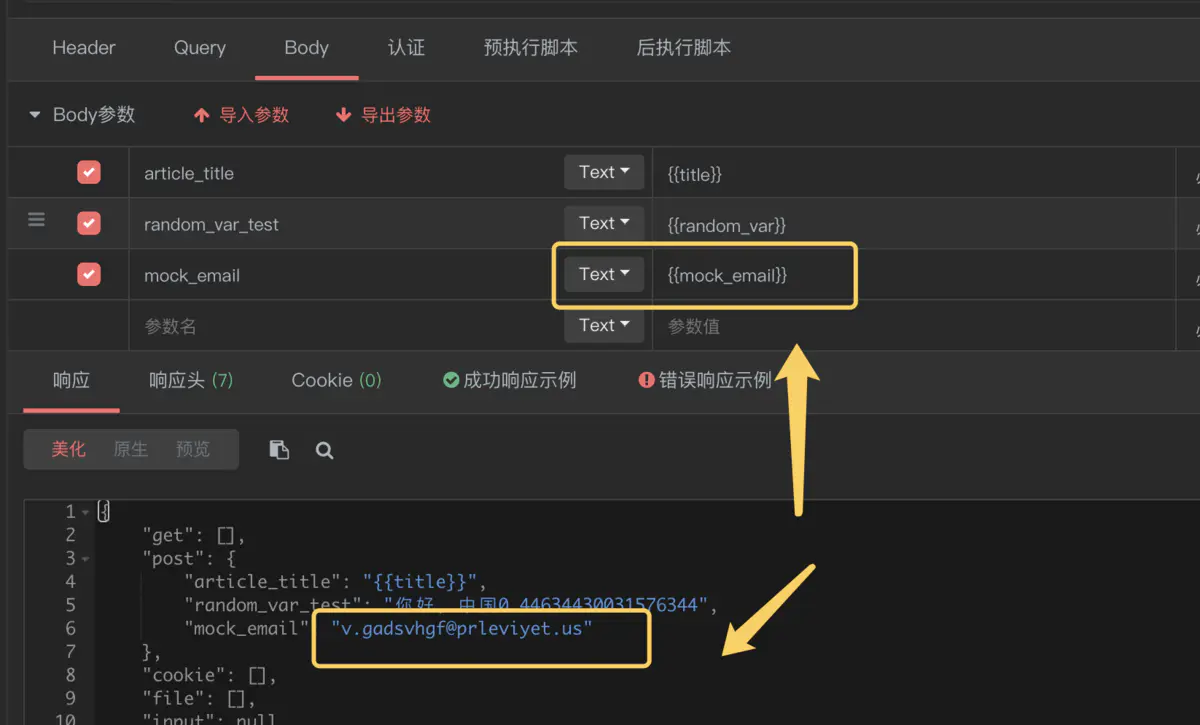Open the Text type dropdown for article_title
1200x725 pixels.
(x=604, y=172)
